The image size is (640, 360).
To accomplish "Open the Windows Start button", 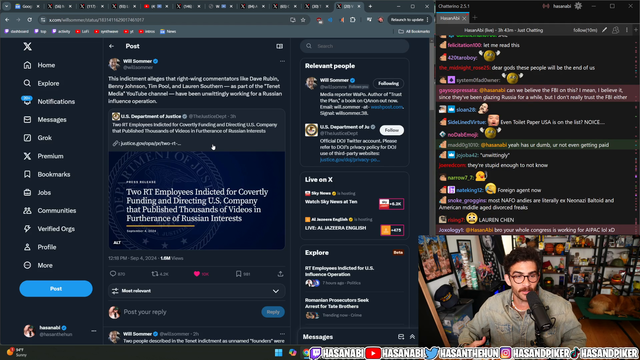I will click(279, 353).
